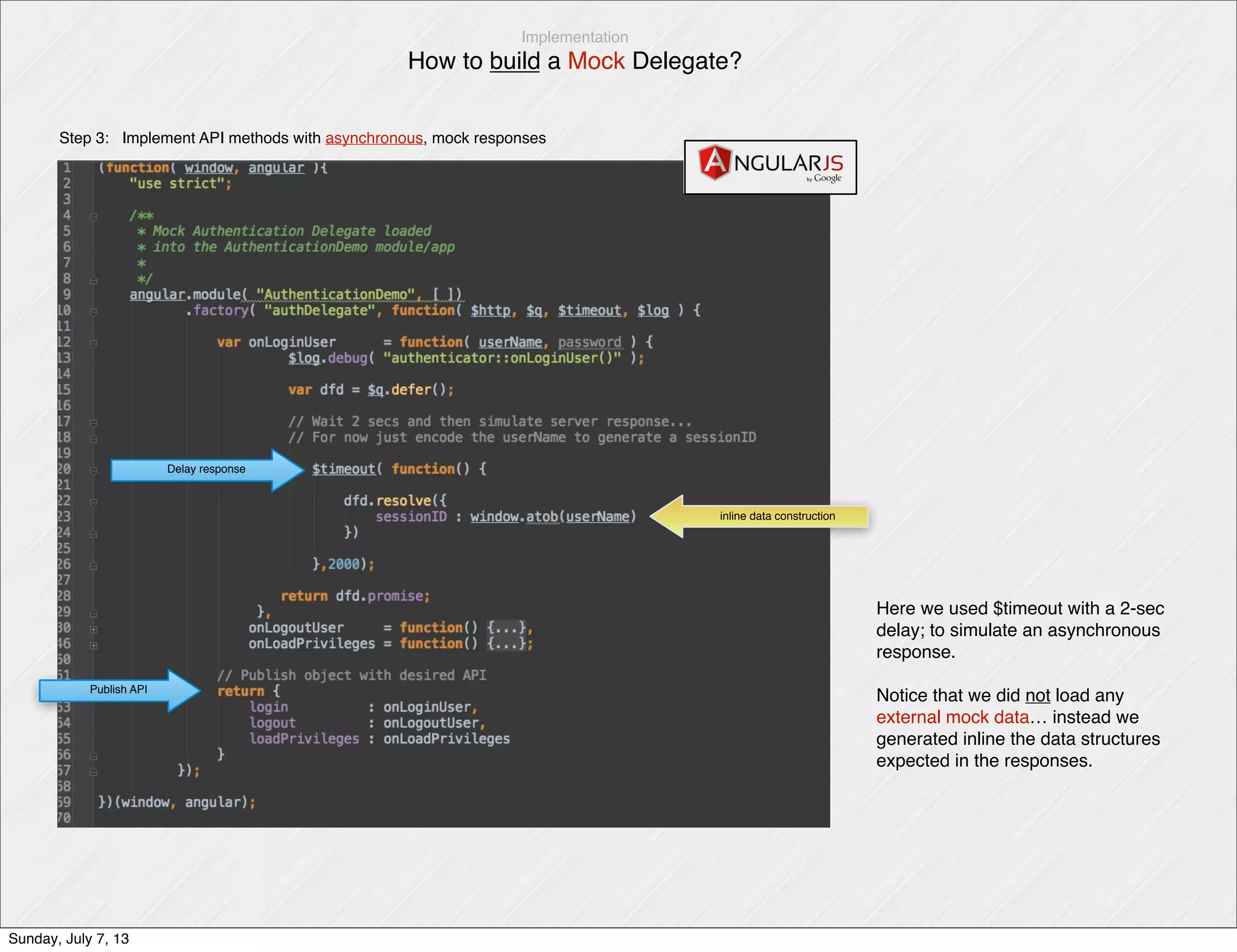1237x952 pixels.
Task: Click the $log parameter in the factory signature
Action: point(653,310)
